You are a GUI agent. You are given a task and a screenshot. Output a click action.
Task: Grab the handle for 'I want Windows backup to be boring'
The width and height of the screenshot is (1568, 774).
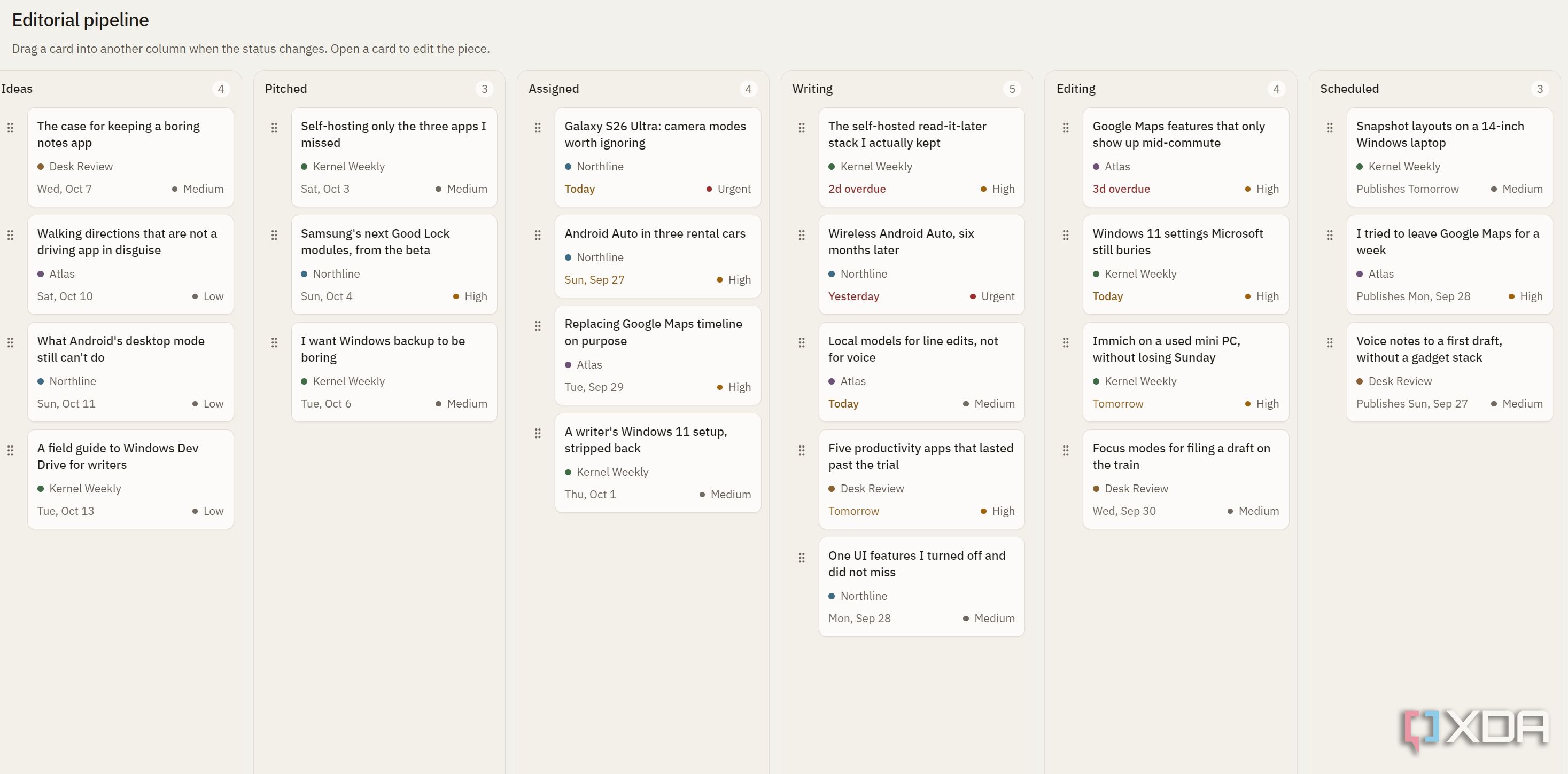274,342
